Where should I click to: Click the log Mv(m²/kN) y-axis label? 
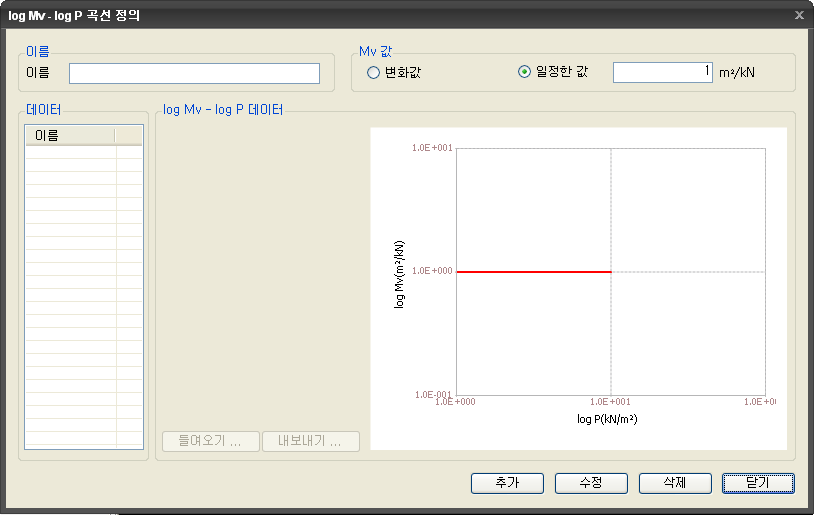400,273
